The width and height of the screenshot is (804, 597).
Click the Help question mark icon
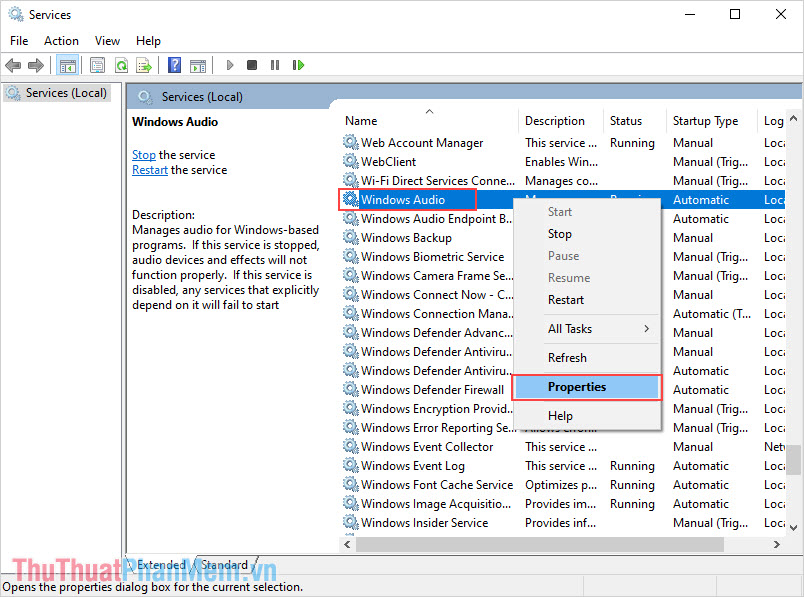pos(174,65)
